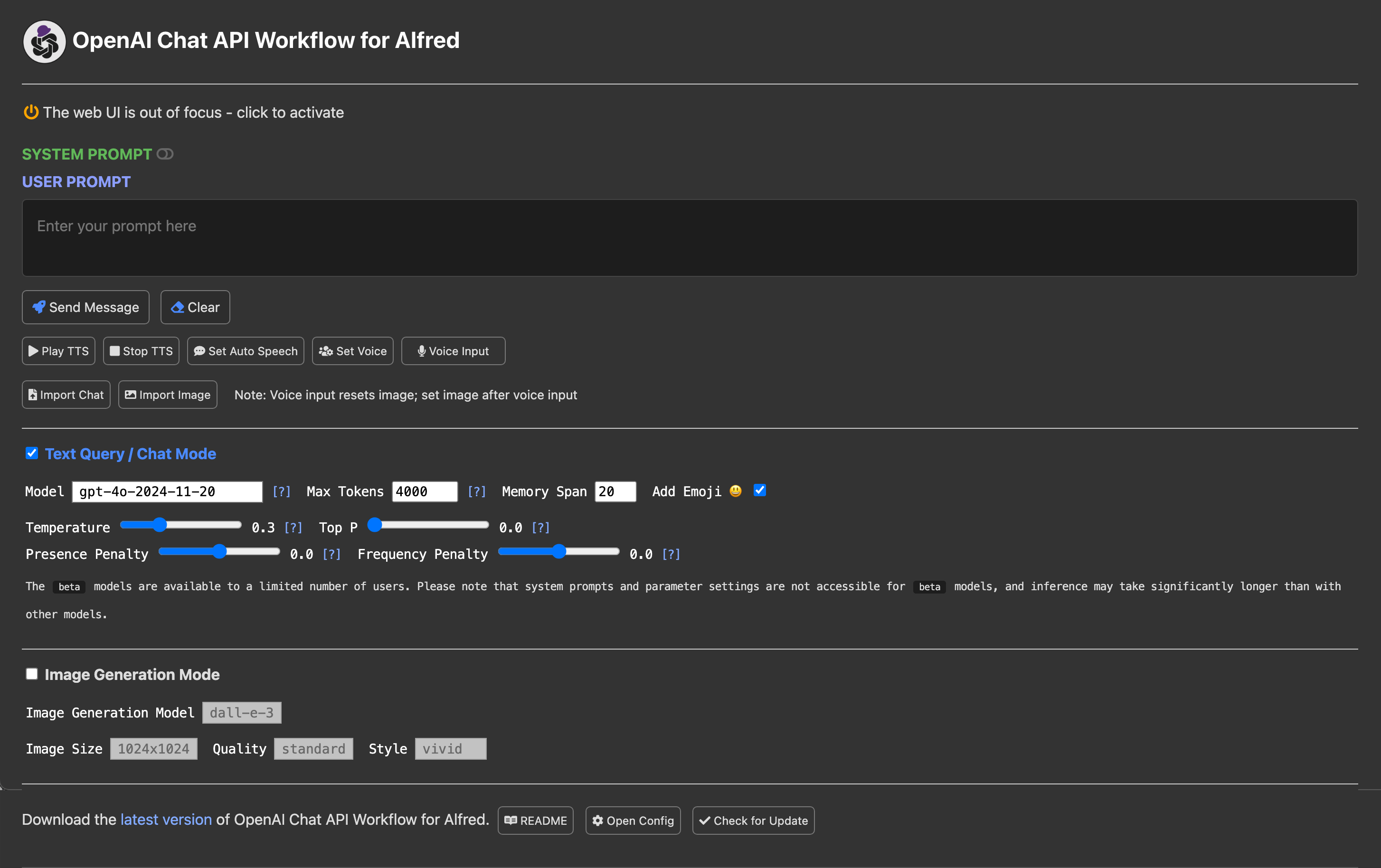This screenshot has width=1381, height=868.
Task: Send the message with Send Message button
Action: [x=85, y=307]
